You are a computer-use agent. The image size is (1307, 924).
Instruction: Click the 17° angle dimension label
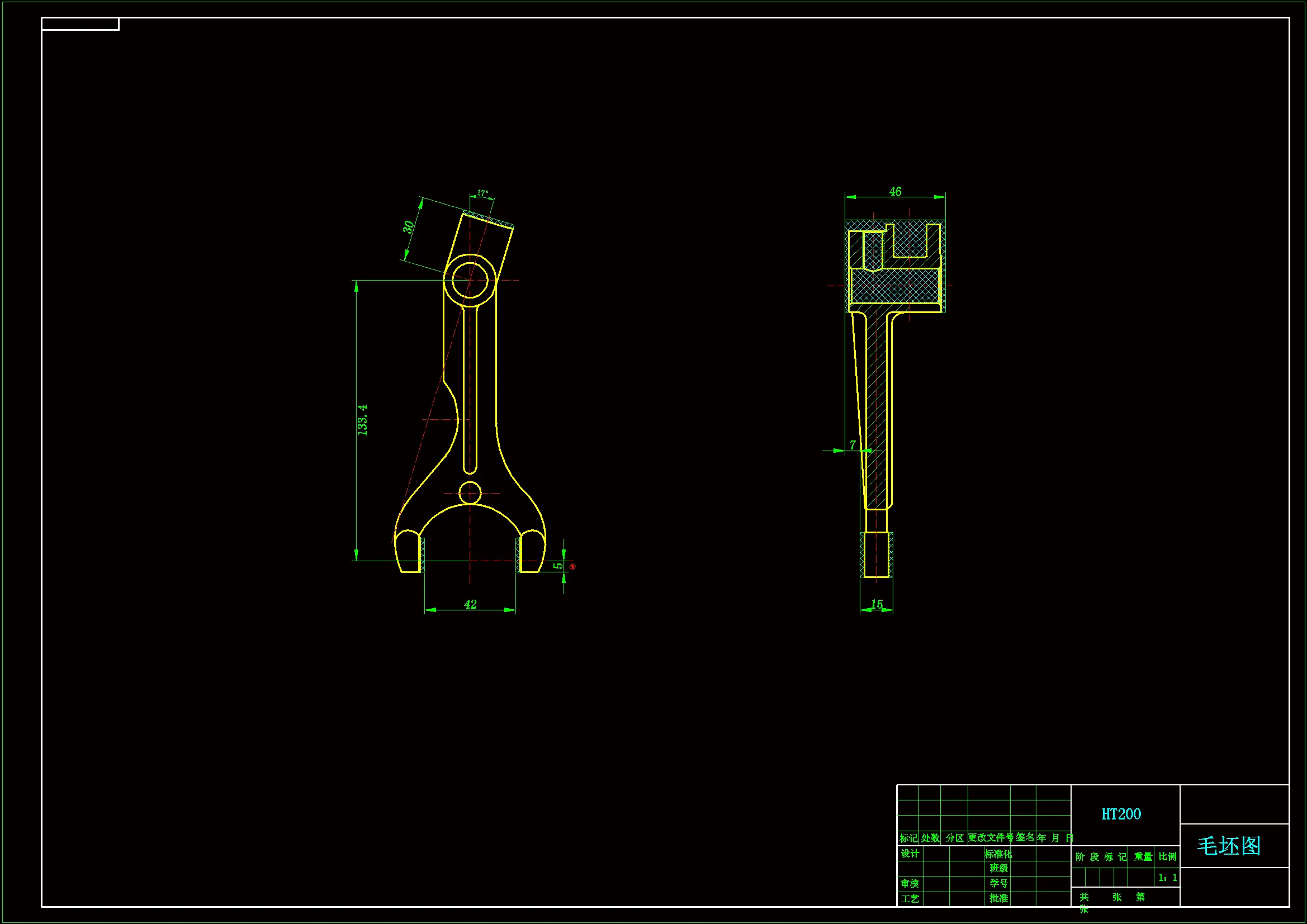point(483,193)
